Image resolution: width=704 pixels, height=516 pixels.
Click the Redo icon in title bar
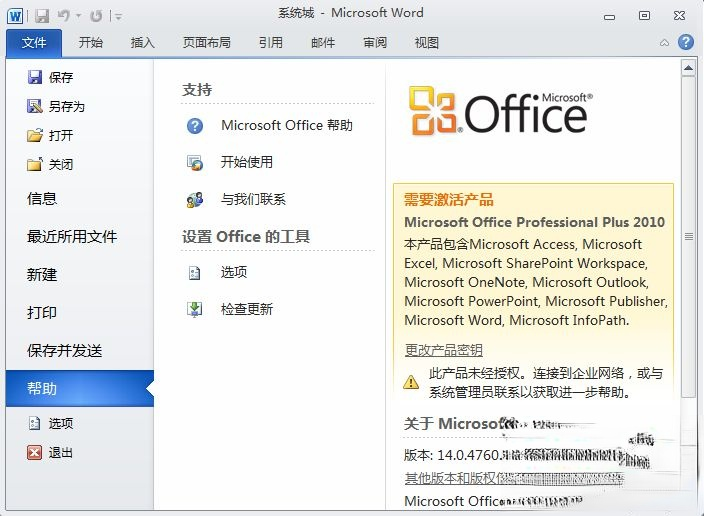point(96,15)
